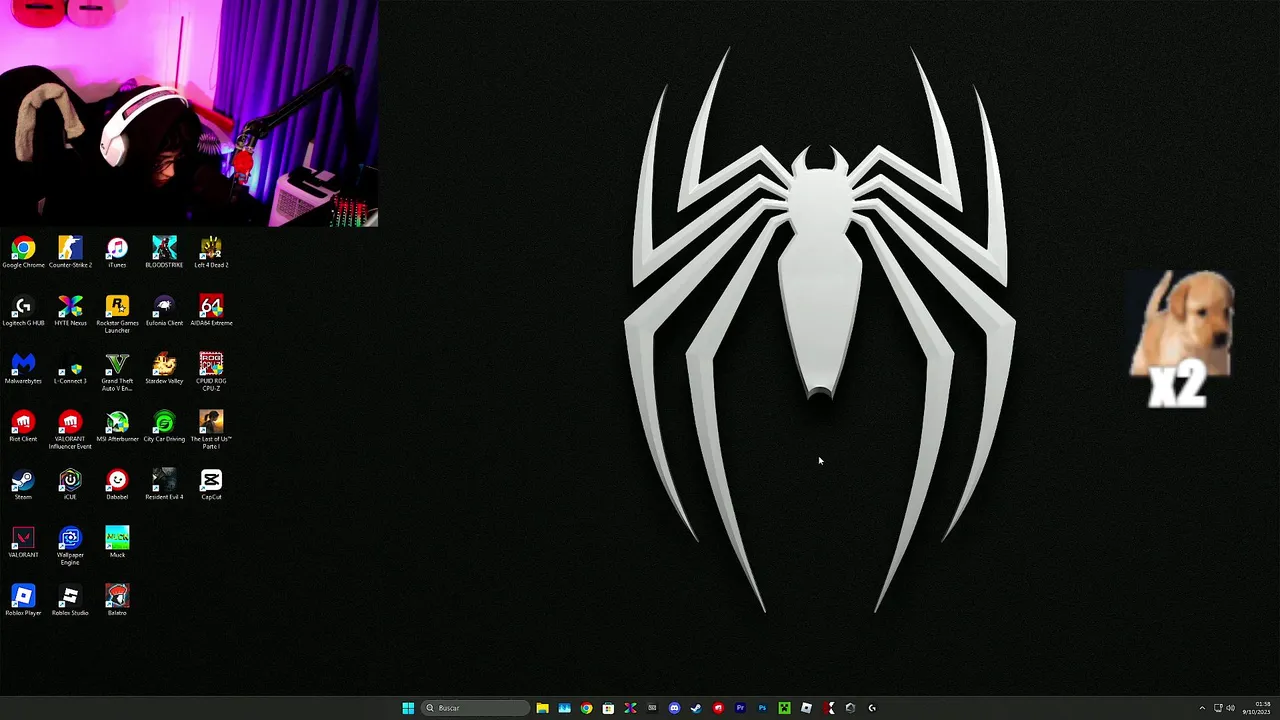This screenshot has width=1280, height=720.
Task: Select the Muck desktop icon
Action: pos(117,542)
